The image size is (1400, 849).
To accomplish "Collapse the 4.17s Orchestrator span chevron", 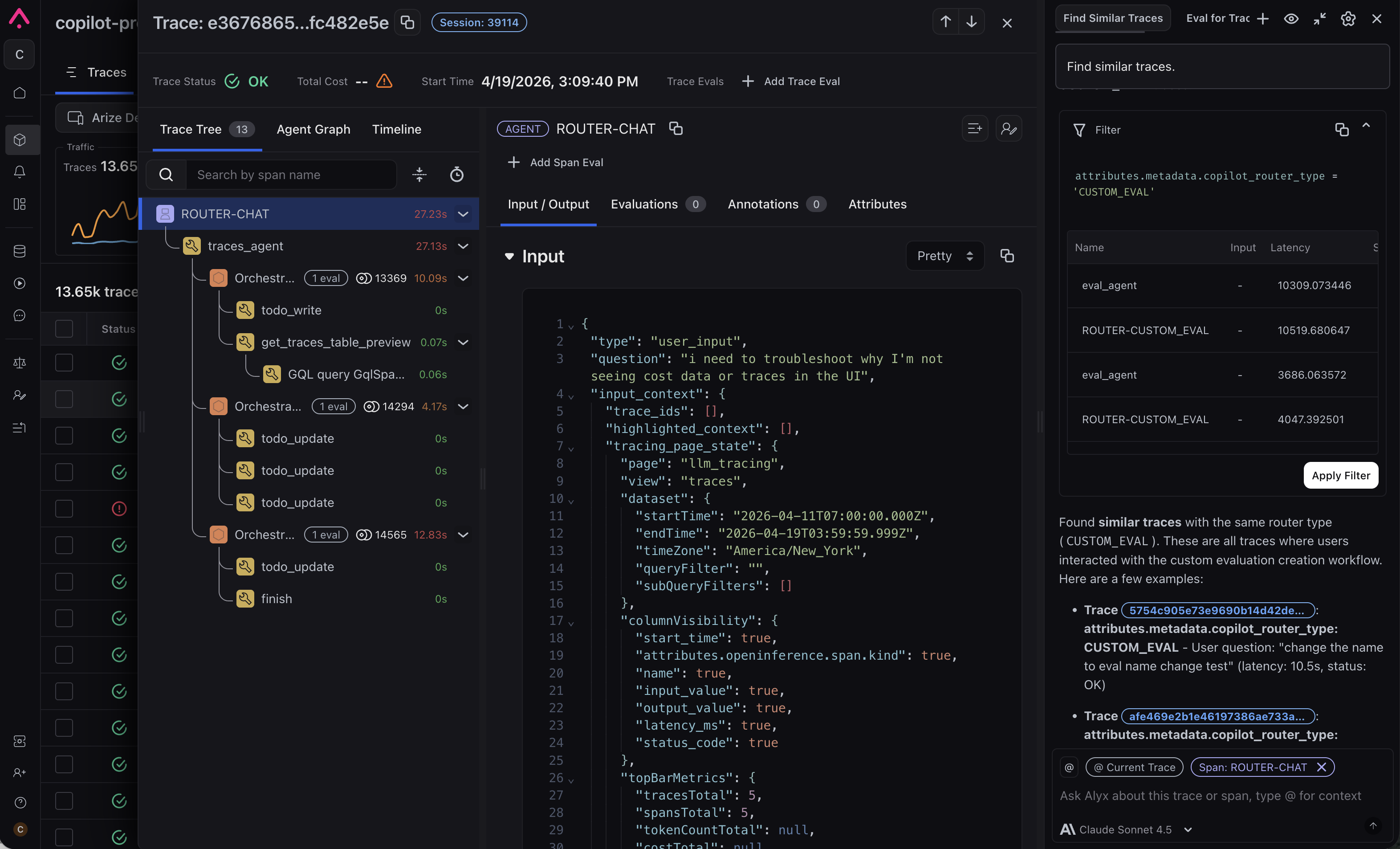I will (x=463, y=406).
